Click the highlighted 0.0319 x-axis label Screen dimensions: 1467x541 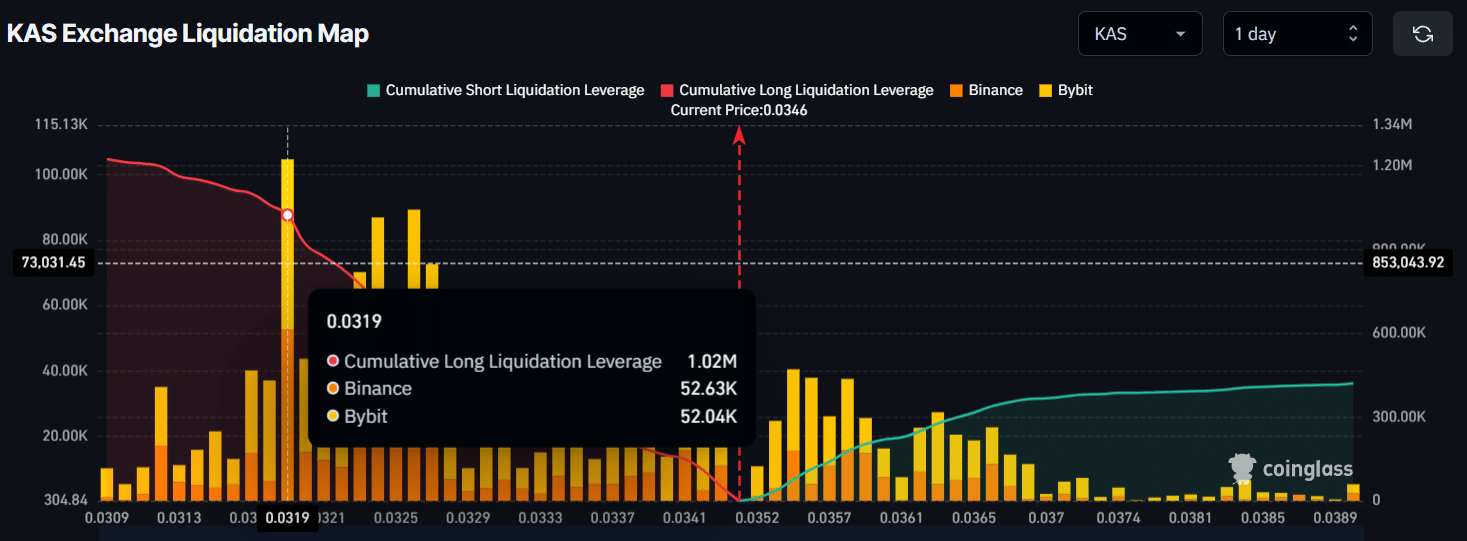click(286, 518)
